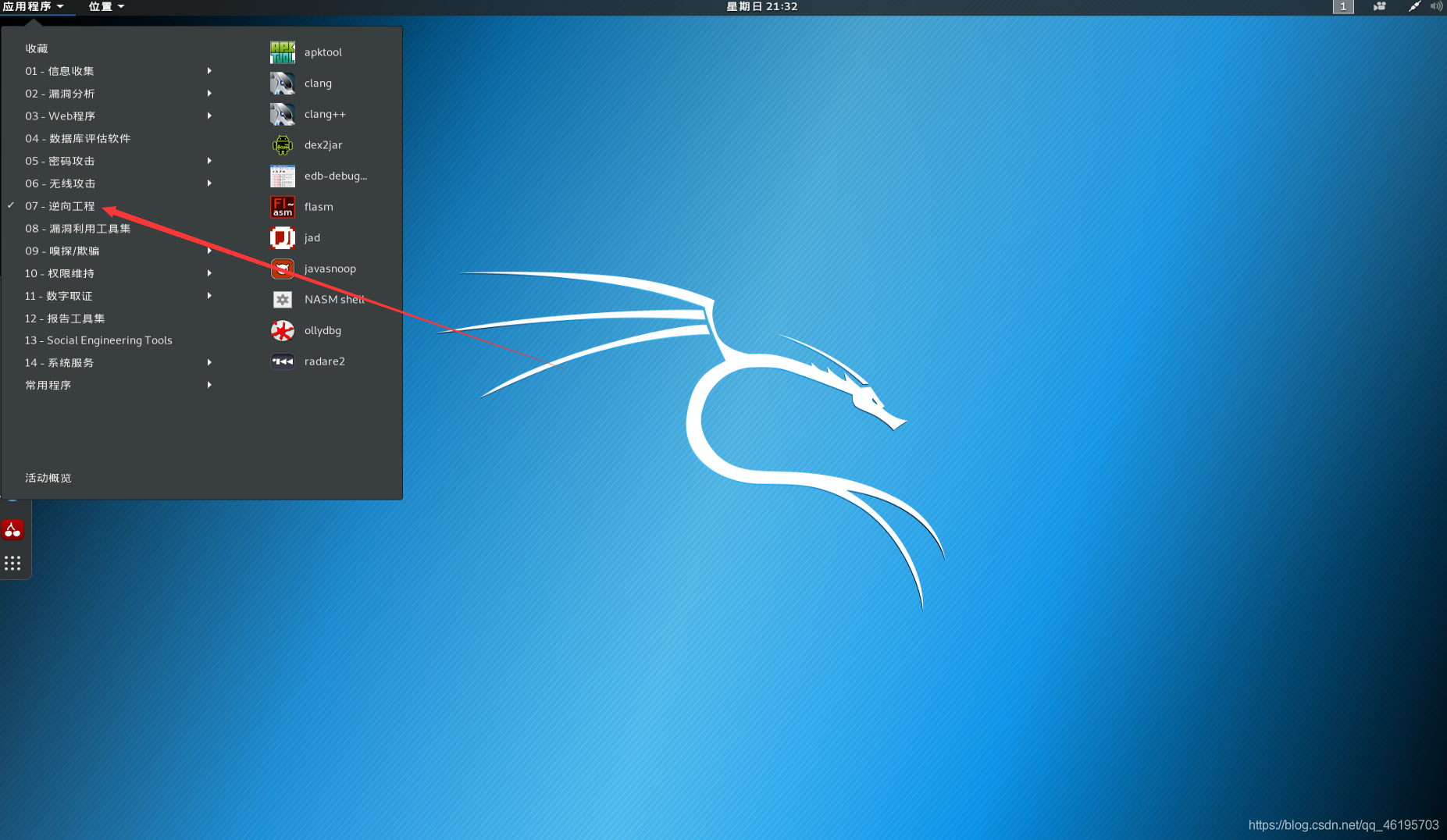Expand submenu arrow of 11 - 数字取证

(209, 296)
